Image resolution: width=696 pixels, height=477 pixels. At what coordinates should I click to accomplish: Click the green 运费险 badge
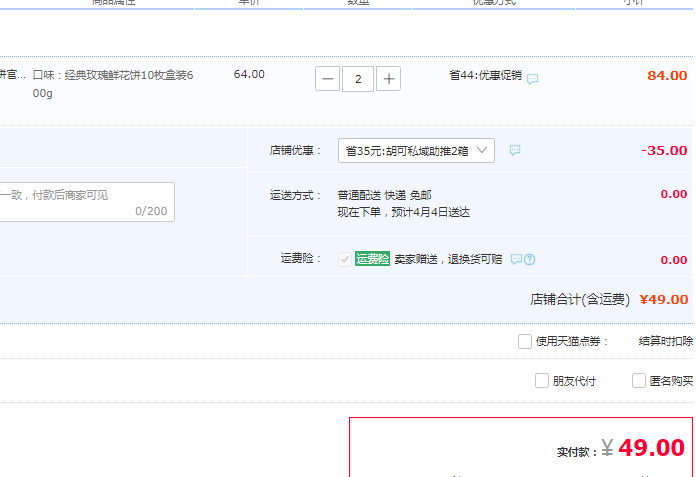click(372, 259)
